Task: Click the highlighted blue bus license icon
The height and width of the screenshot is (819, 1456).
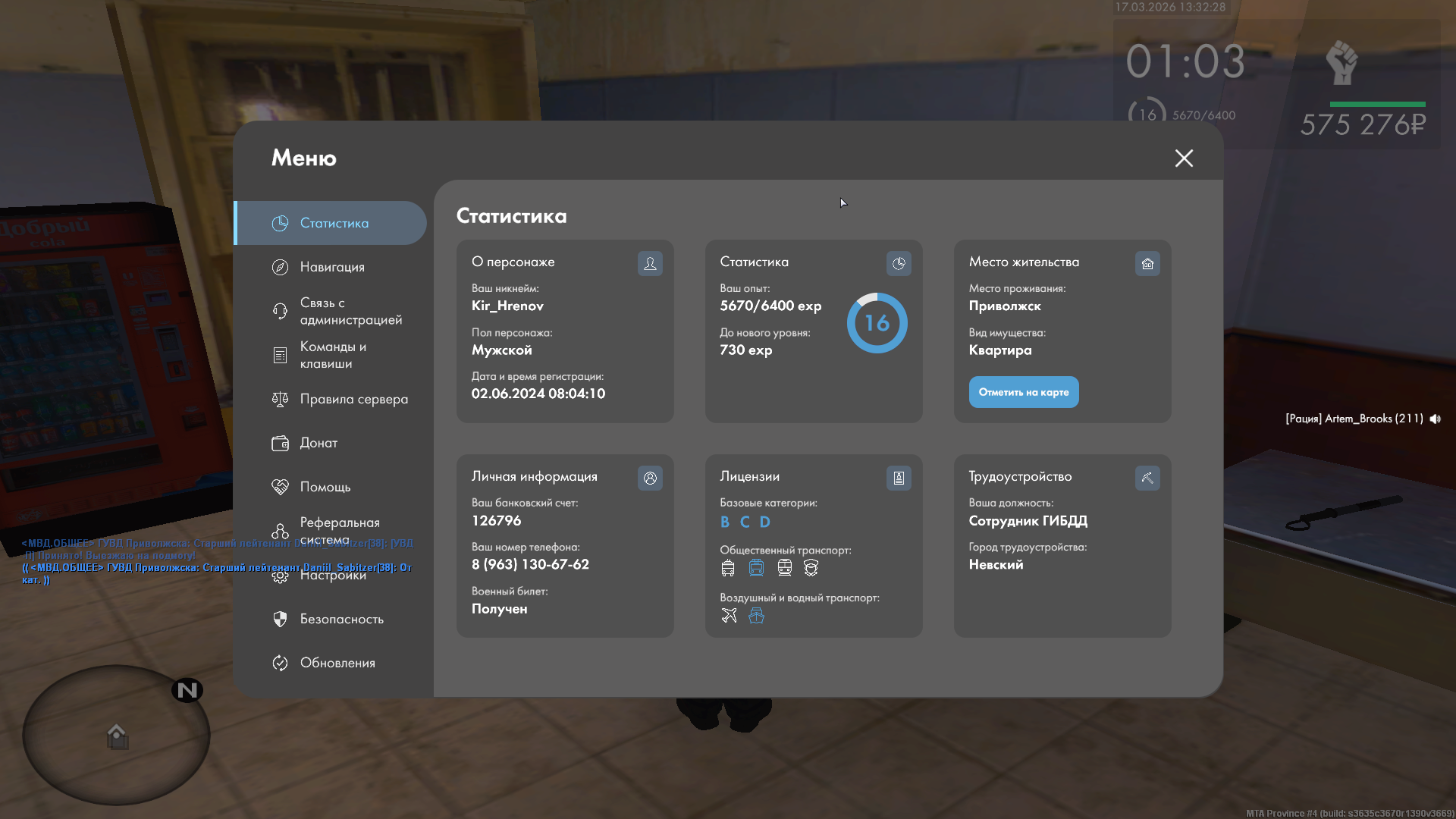Action: (756, 567)
